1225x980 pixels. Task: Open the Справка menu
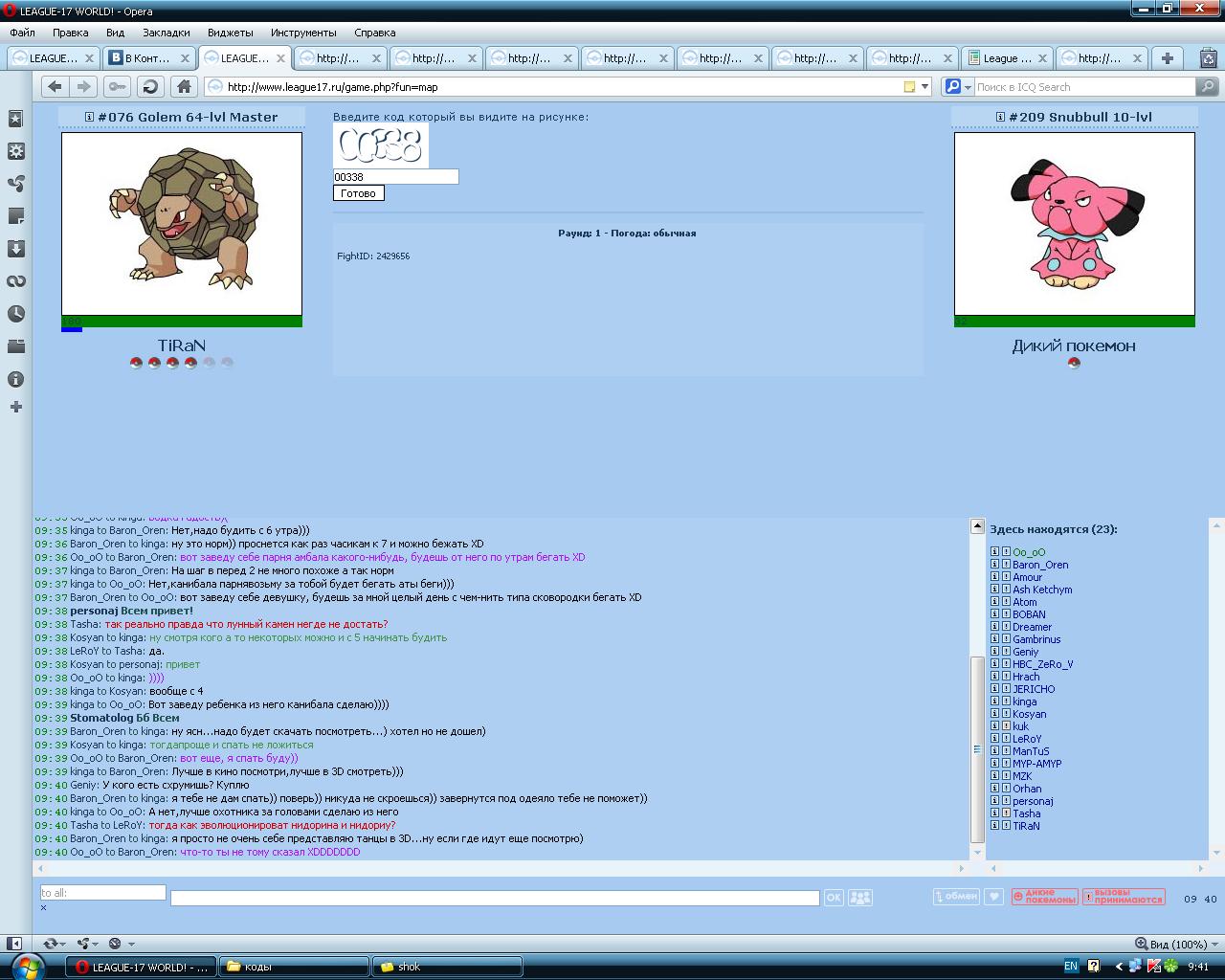click(x=374, y=33)
